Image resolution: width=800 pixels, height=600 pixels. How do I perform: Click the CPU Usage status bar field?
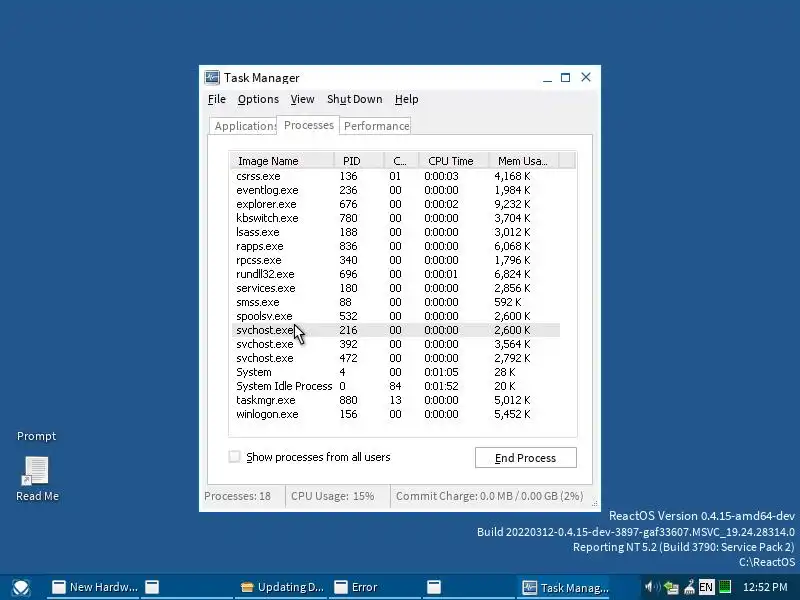click(x=337, y=496)
